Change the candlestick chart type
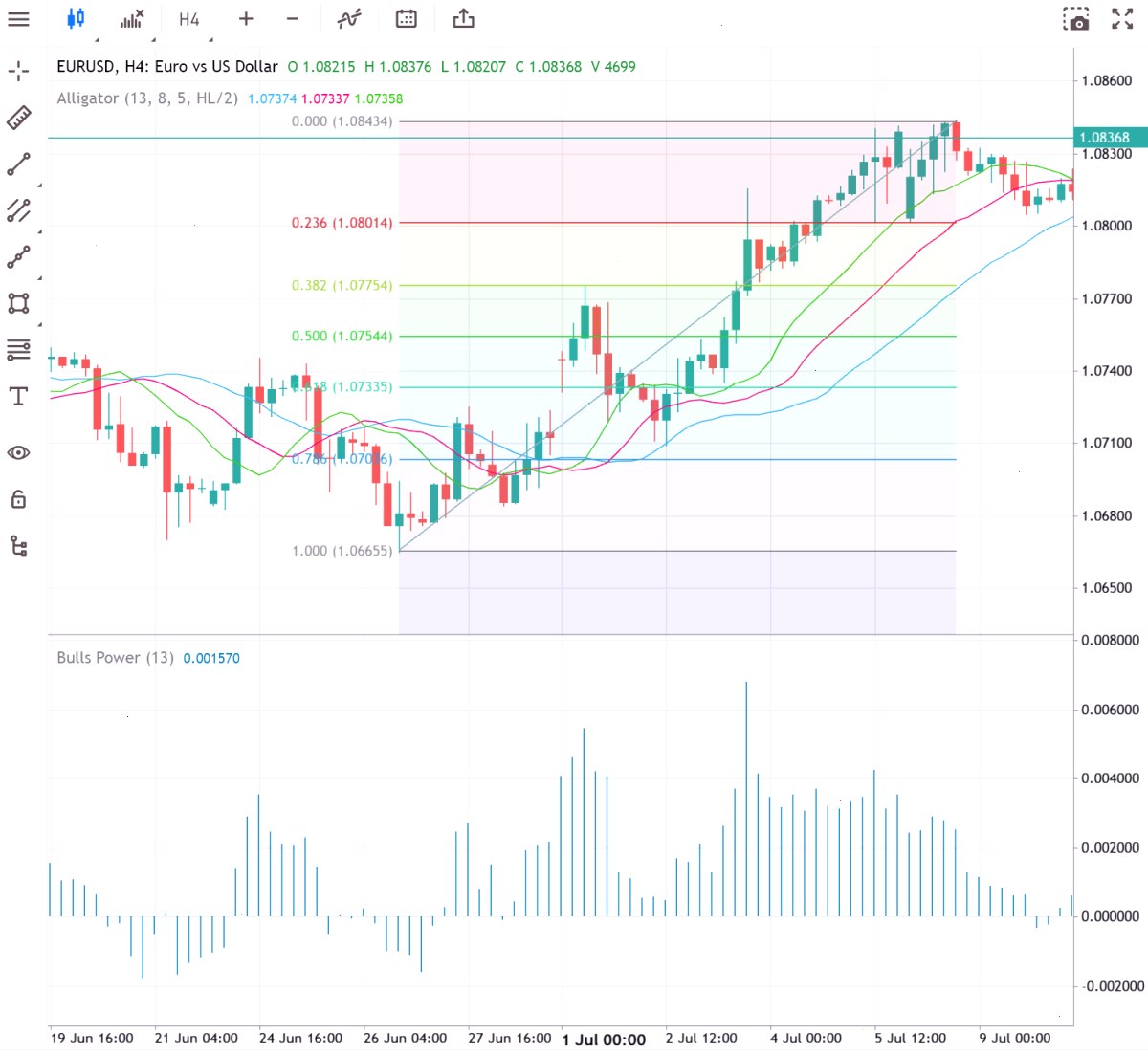 click(77, 19)
